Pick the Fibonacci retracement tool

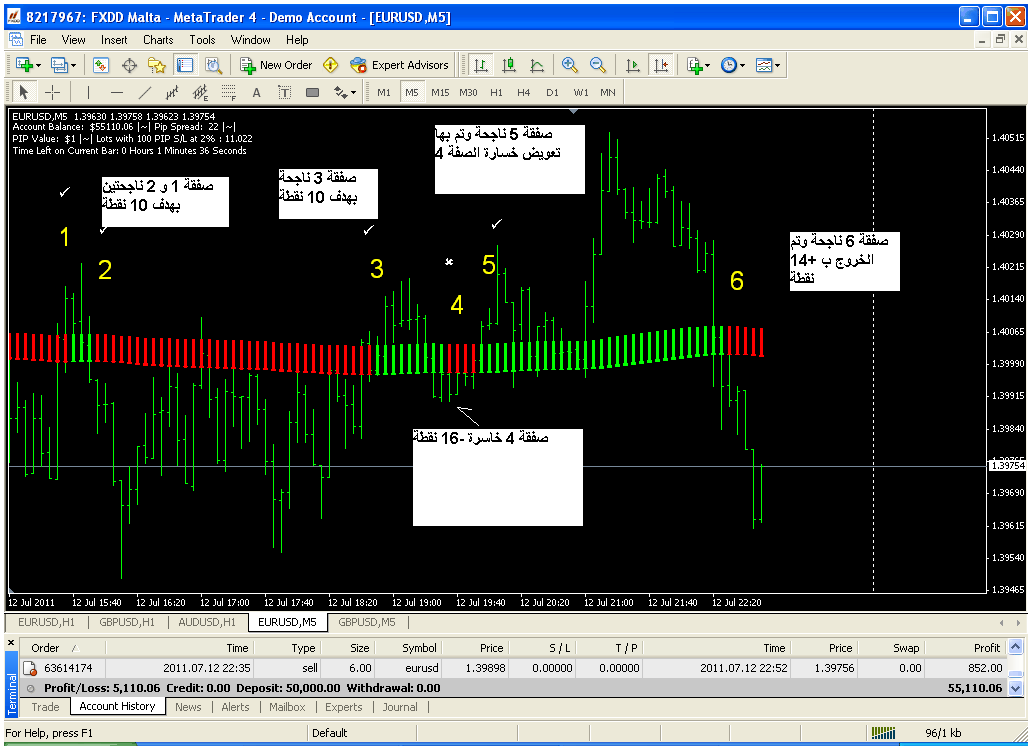tap(228, 93)
